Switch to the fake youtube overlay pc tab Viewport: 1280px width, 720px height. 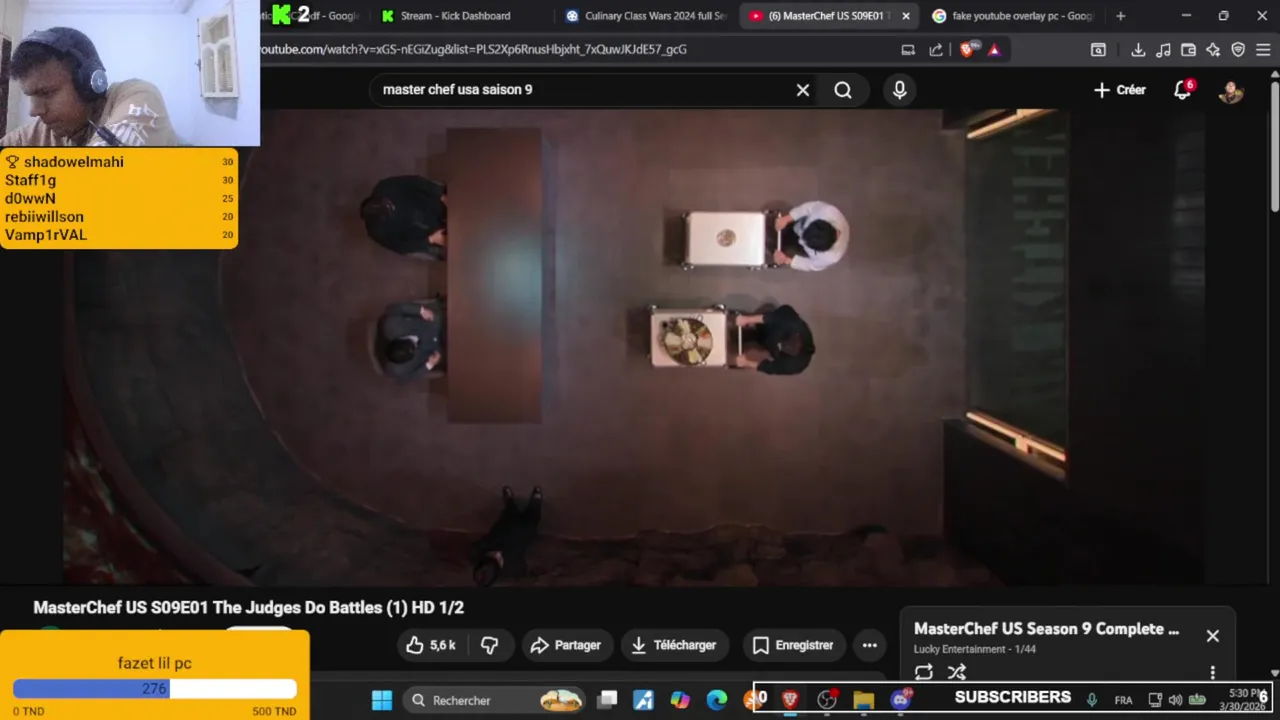click(1013, 16)
